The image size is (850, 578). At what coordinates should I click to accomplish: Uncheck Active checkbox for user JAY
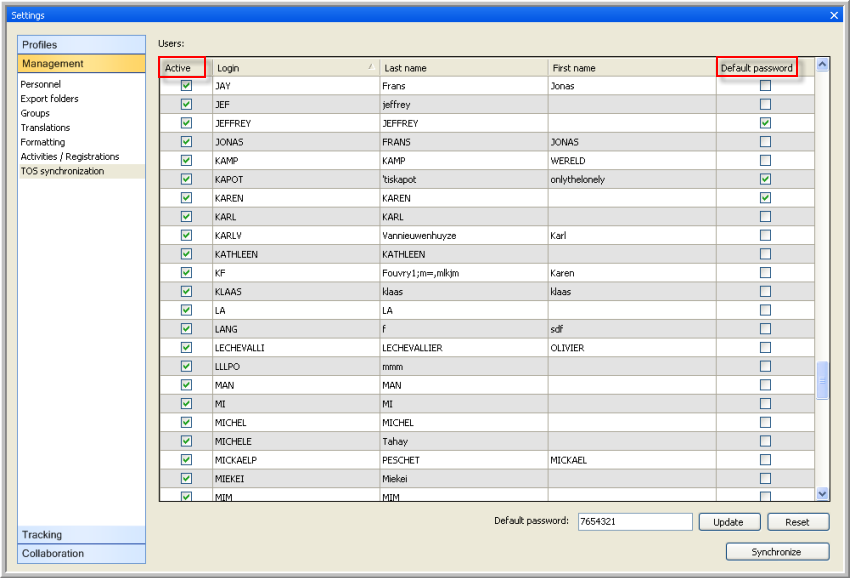coord(186,86)
